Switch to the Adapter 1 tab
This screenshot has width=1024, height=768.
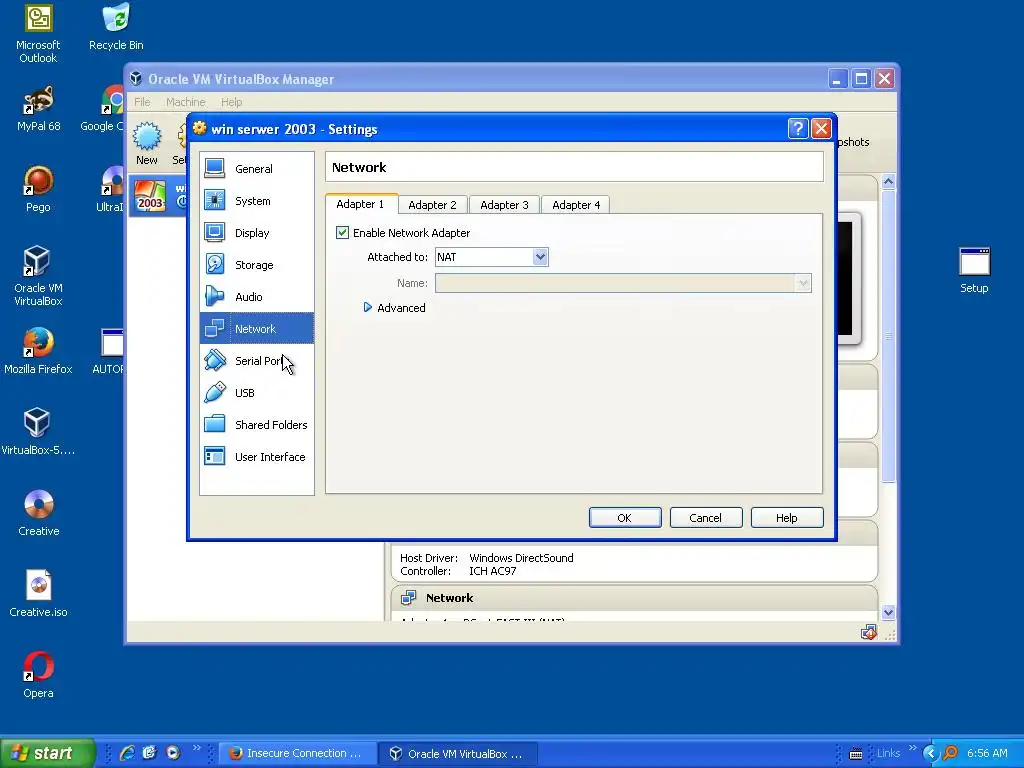pyautogui.click(x=360, y=204)
